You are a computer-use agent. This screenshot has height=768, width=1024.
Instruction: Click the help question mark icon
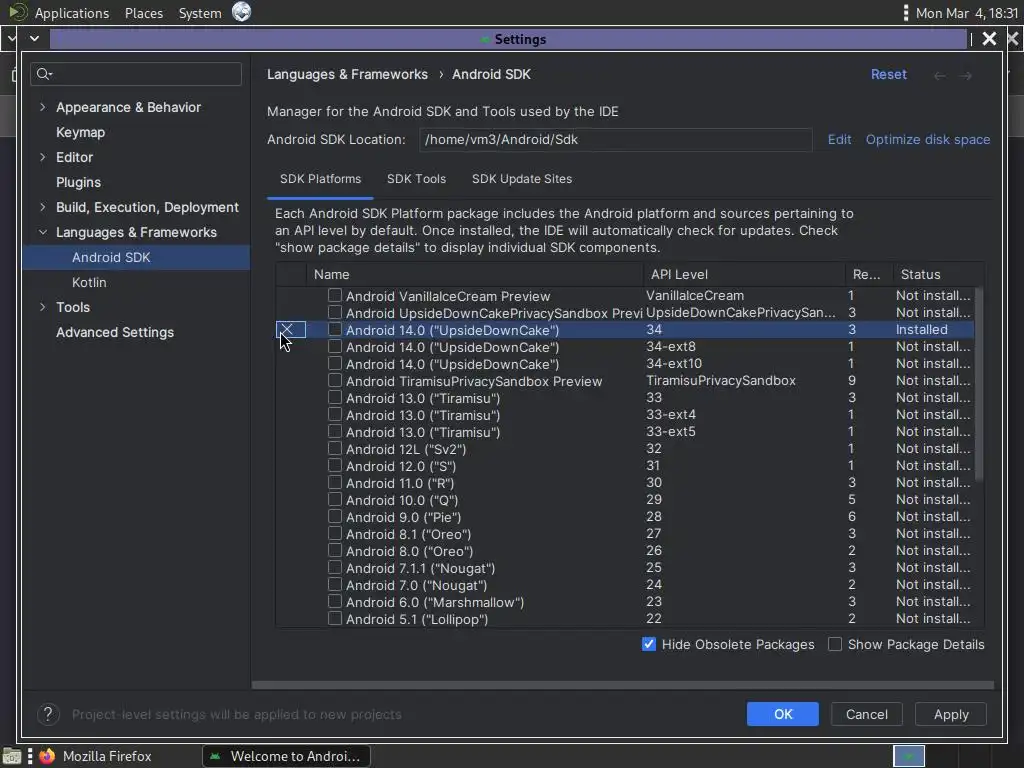(48, 714)
